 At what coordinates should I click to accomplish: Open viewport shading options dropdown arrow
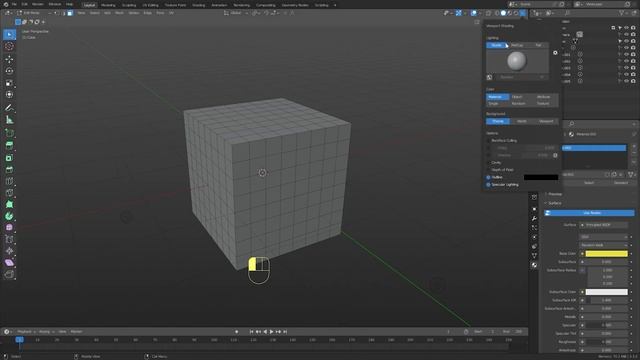pyautogui.click(x=523, y=13)
